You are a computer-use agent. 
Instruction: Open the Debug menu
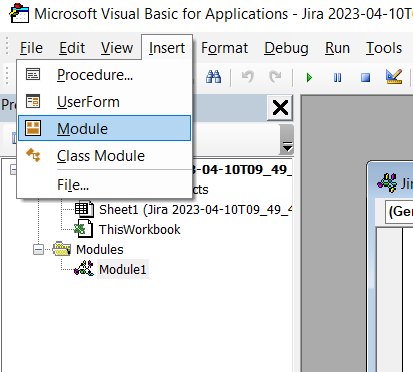pyautogui.click(x=286, y=48)
